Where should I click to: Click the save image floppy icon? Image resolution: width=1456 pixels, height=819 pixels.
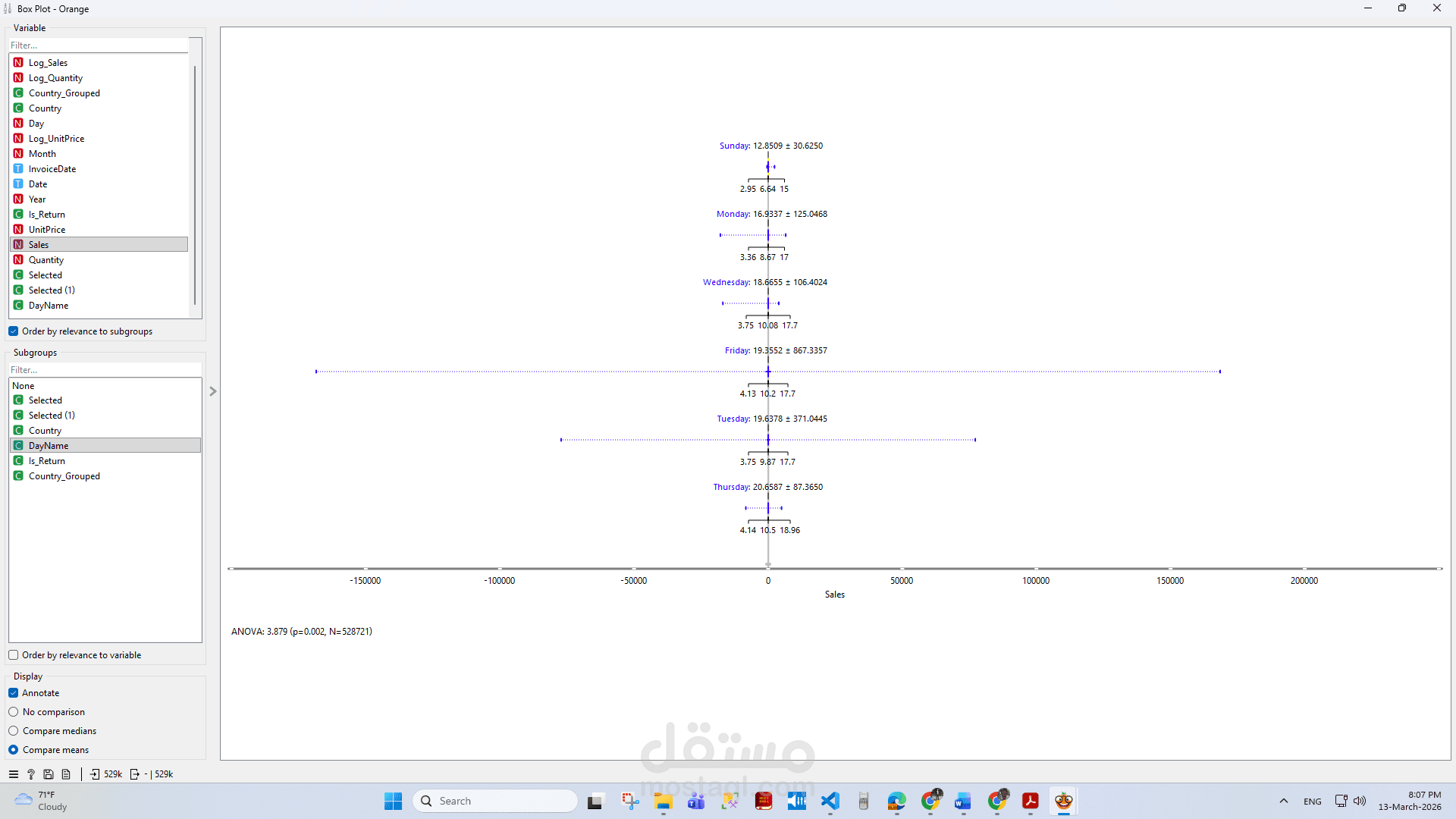click(49, 774)
